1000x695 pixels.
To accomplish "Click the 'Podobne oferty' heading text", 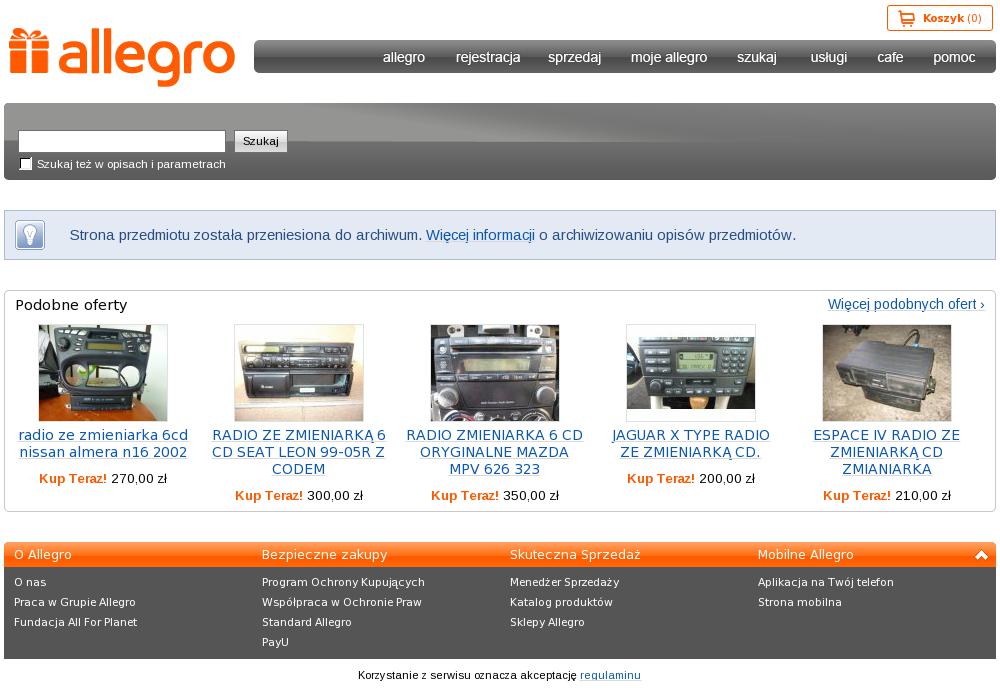I will click(71, 305).
